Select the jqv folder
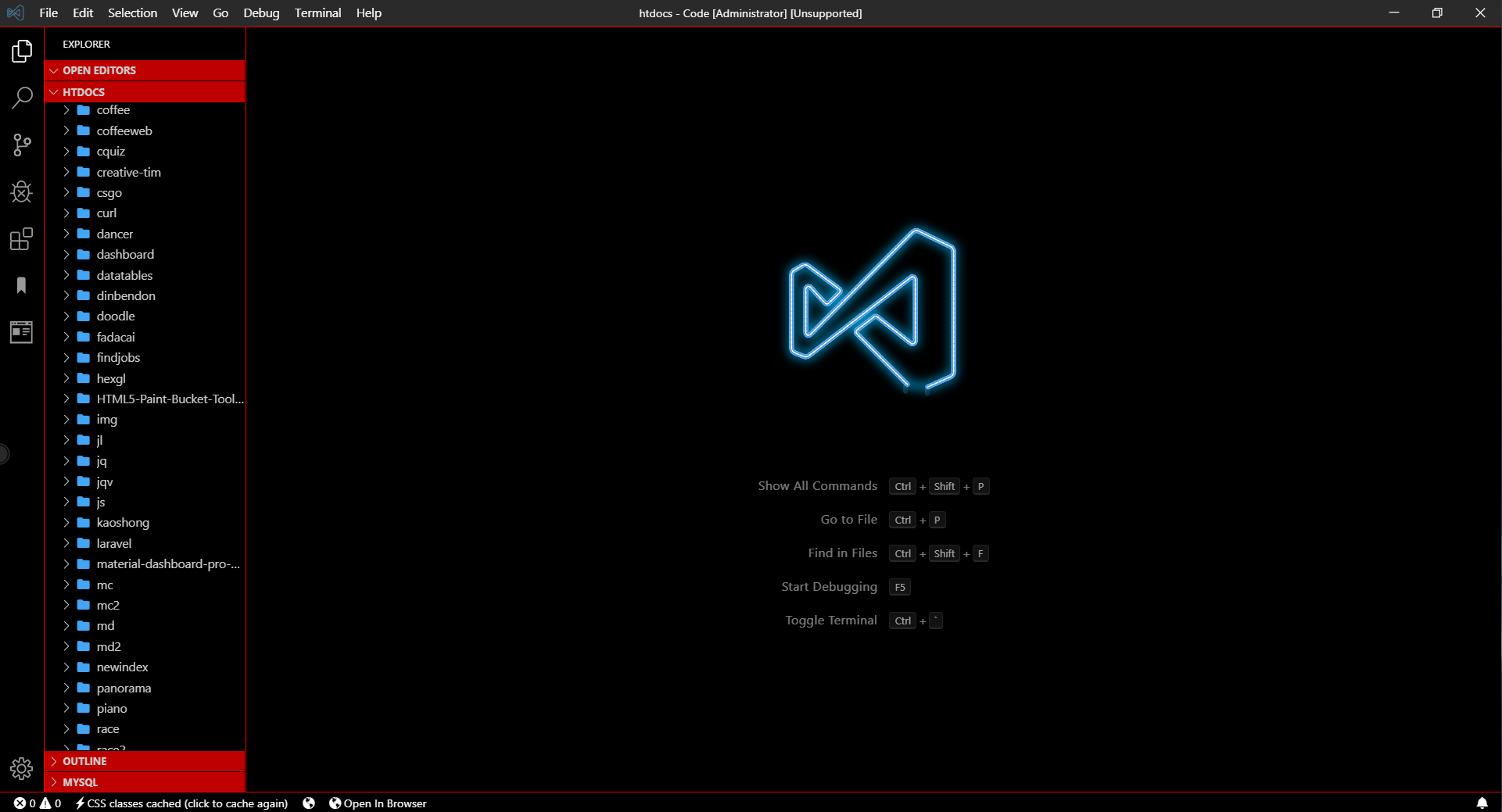Screen dimensions: 1502x812 point(145,481)
